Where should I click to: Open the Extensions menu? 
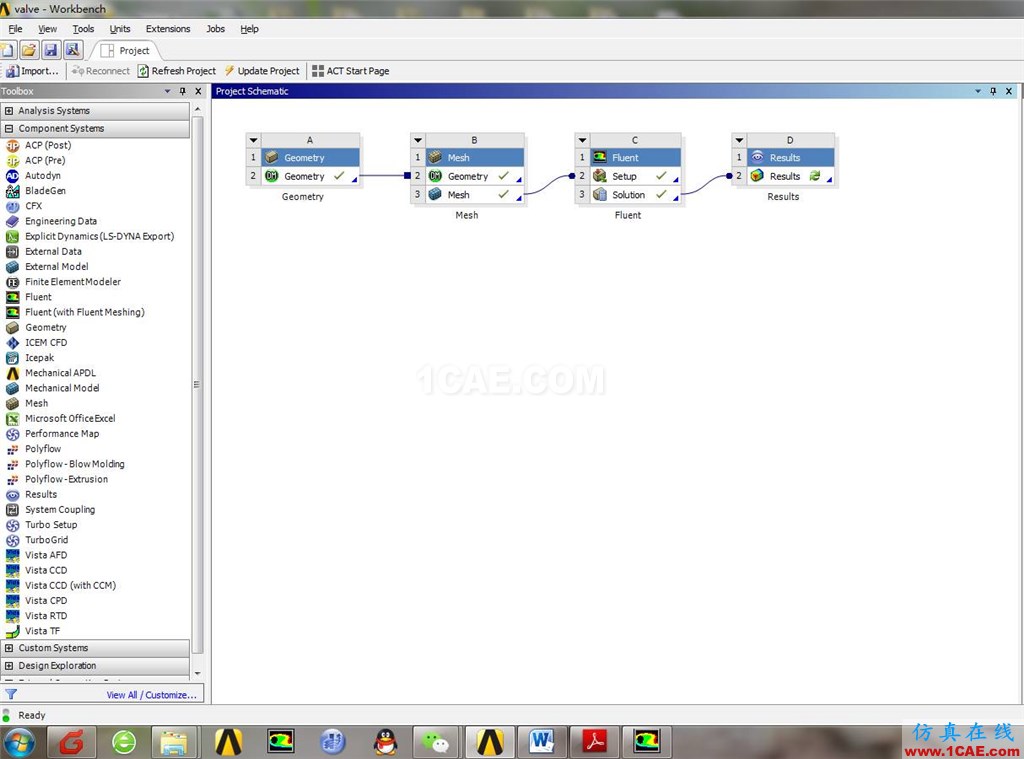coord(168,29)
